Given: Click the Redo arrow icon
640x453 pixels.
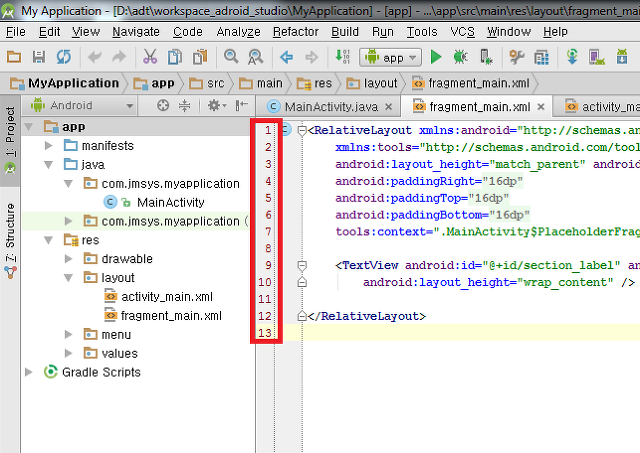Looking at the screenshot, I should point(119,57).
